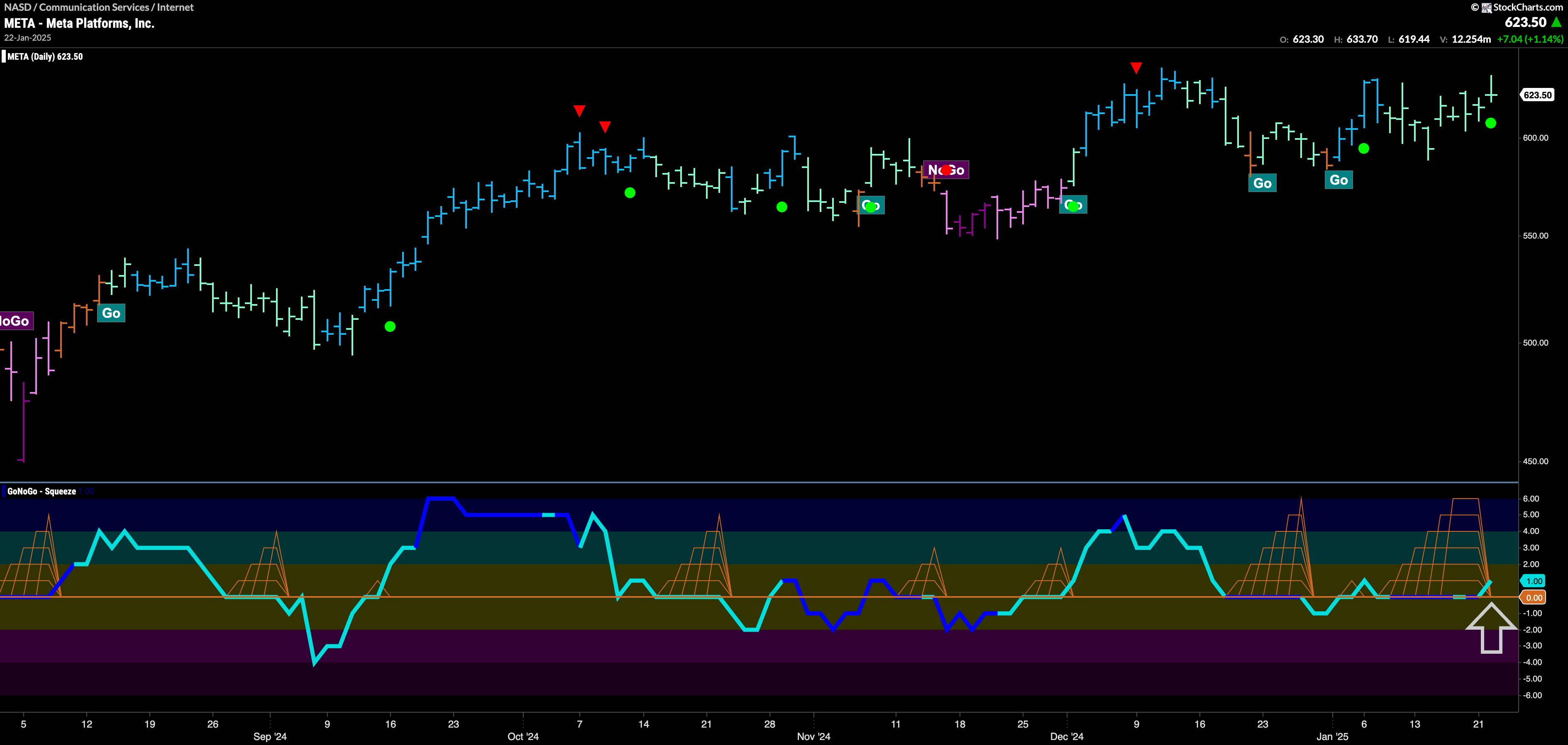The height and width of the screenshot is (745, 1568).
Task: Click the Nov '24 date axis label
Action: click(x=814, y=736)
